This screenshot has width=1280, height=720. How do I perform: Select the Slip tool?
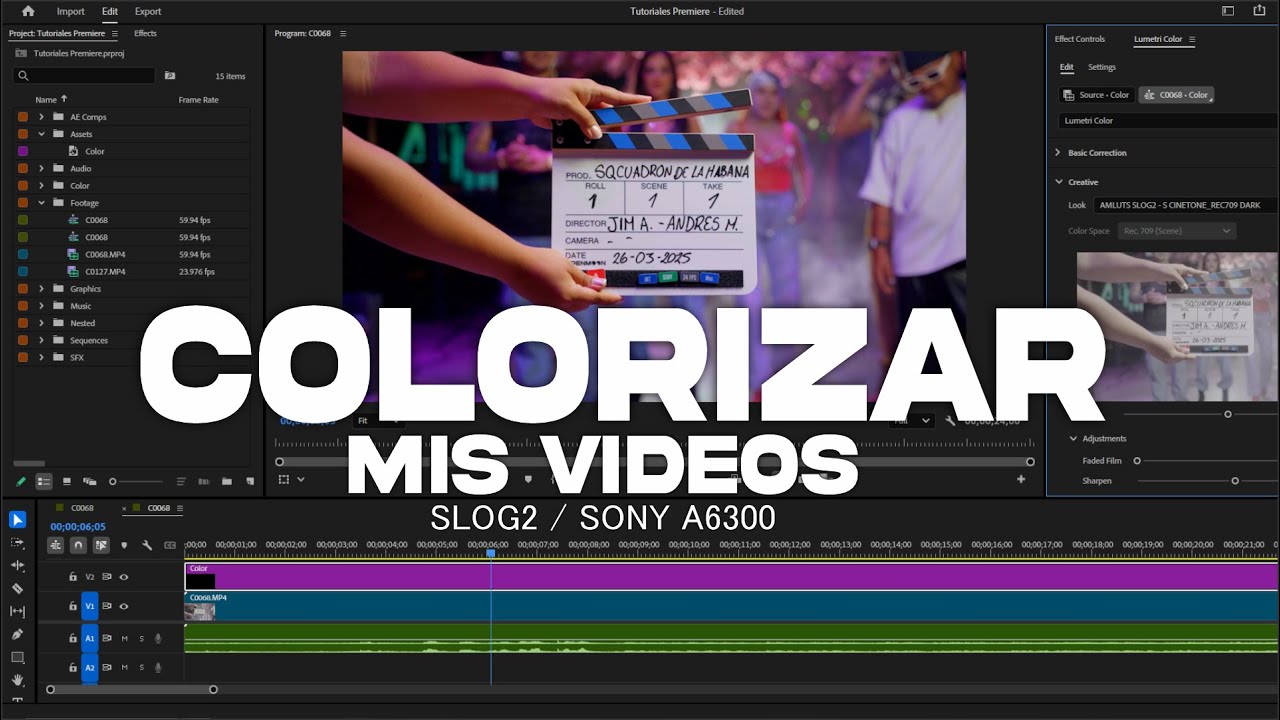click(17, 611)
